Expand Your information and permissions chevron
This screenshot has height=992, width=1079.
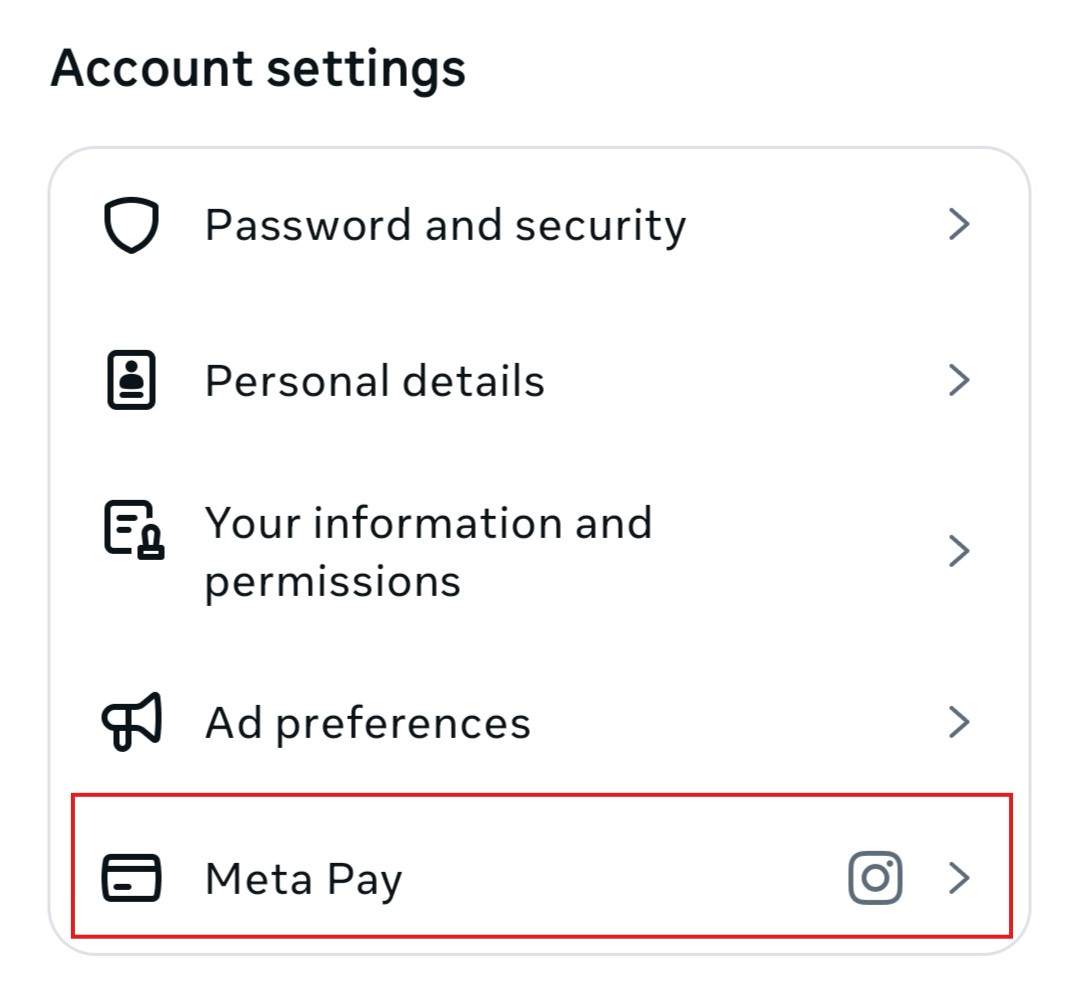pos(961,550)
